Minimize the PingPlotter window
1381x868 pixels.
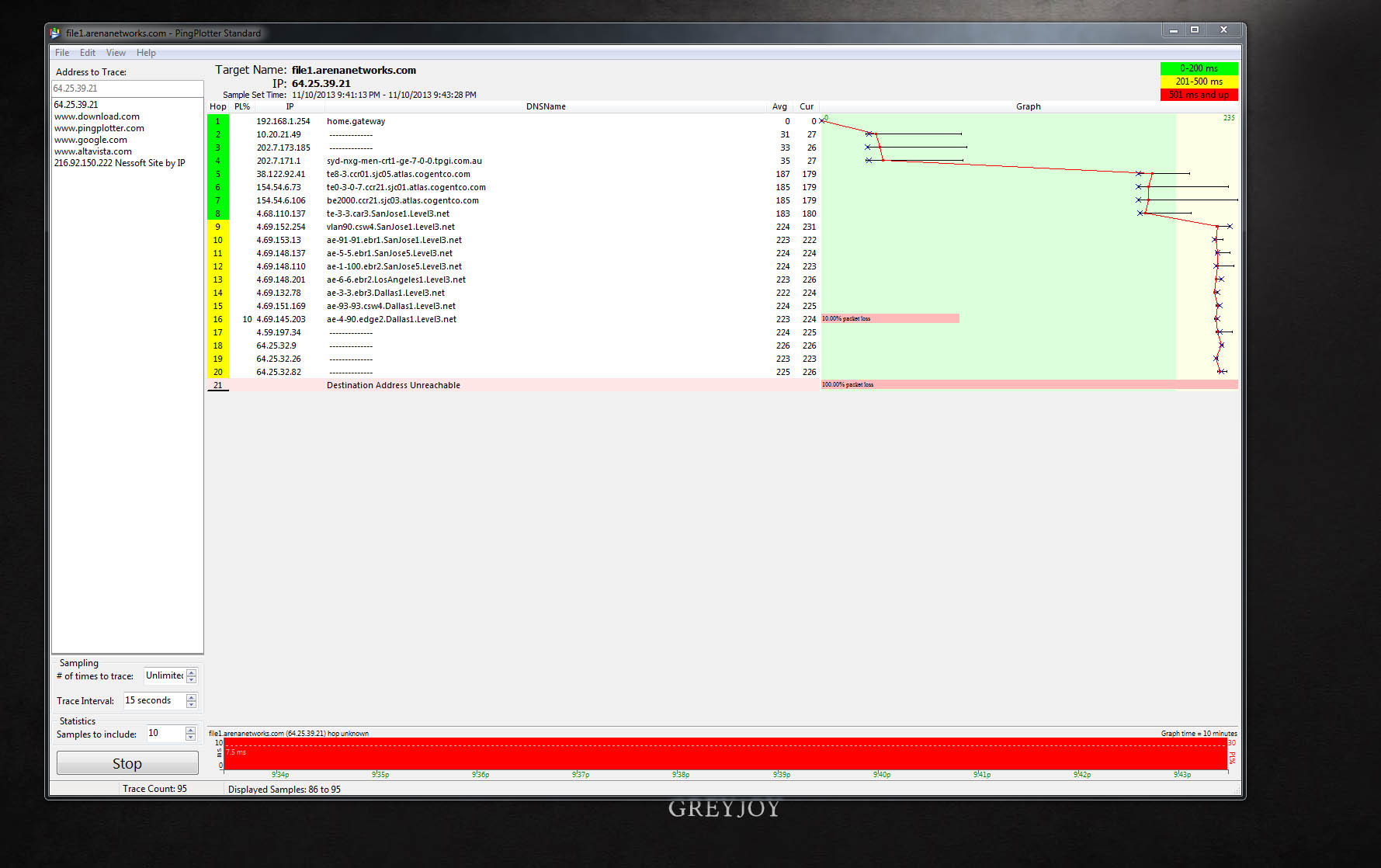click(x=1174, y=30)
